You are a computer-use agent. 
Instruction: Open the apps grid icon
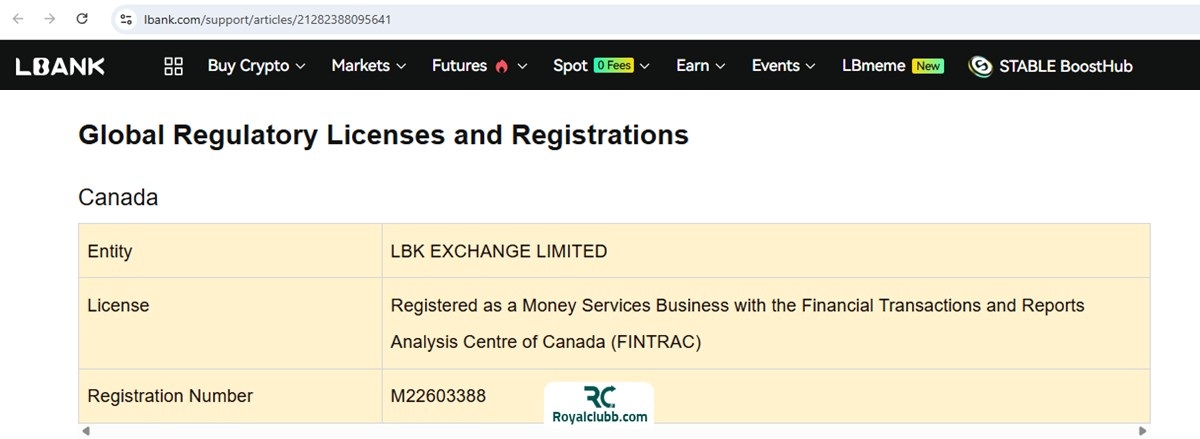click(173, 66)
